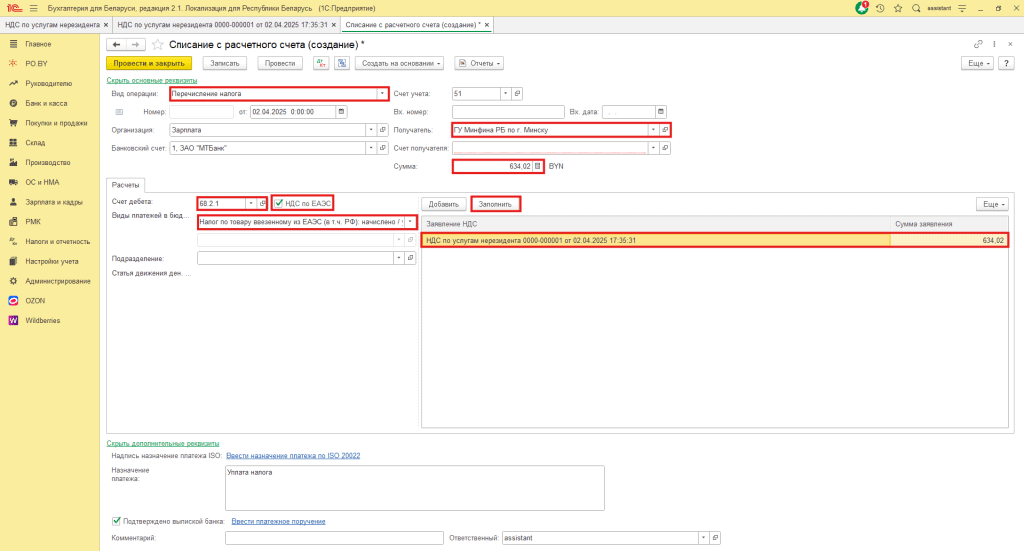The width and height of the screenshot is (1024, 551).
Task: Expand the Ответственный dropdown arrow
Action: point(703,538)
